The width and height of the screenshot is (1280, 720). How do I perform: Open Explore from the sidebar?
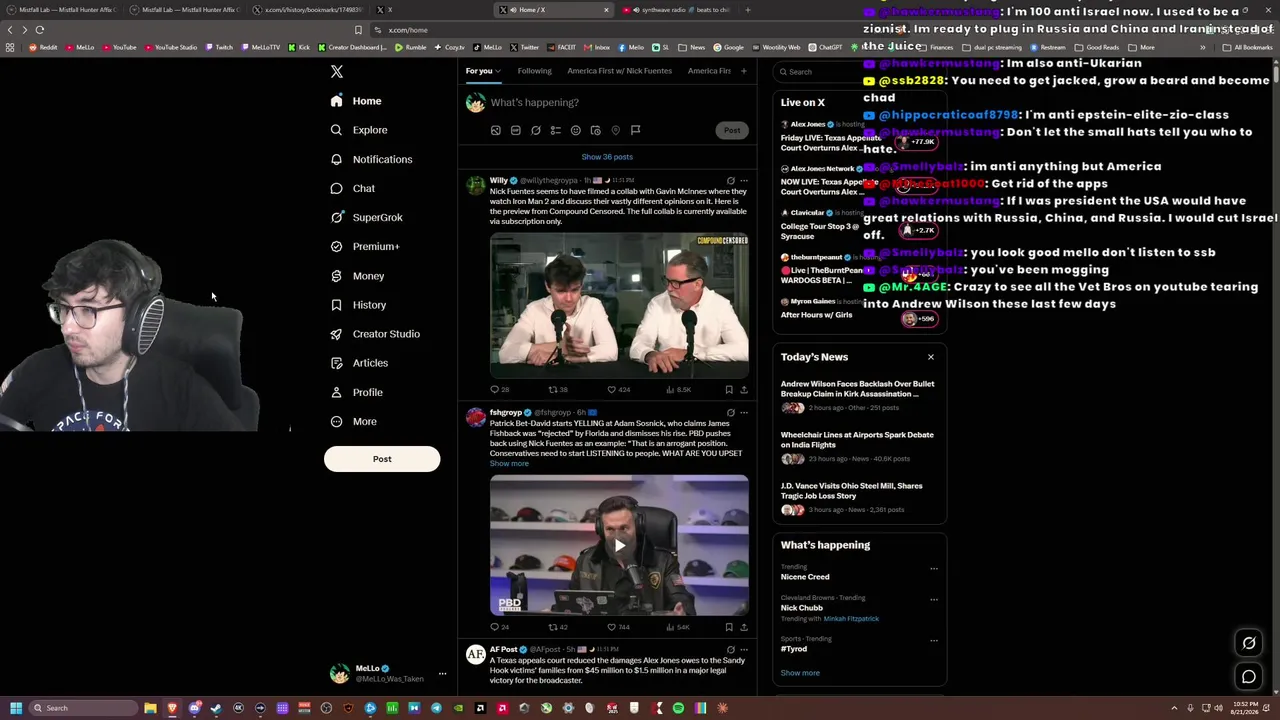pyautogui.click(x=359, y=130)
